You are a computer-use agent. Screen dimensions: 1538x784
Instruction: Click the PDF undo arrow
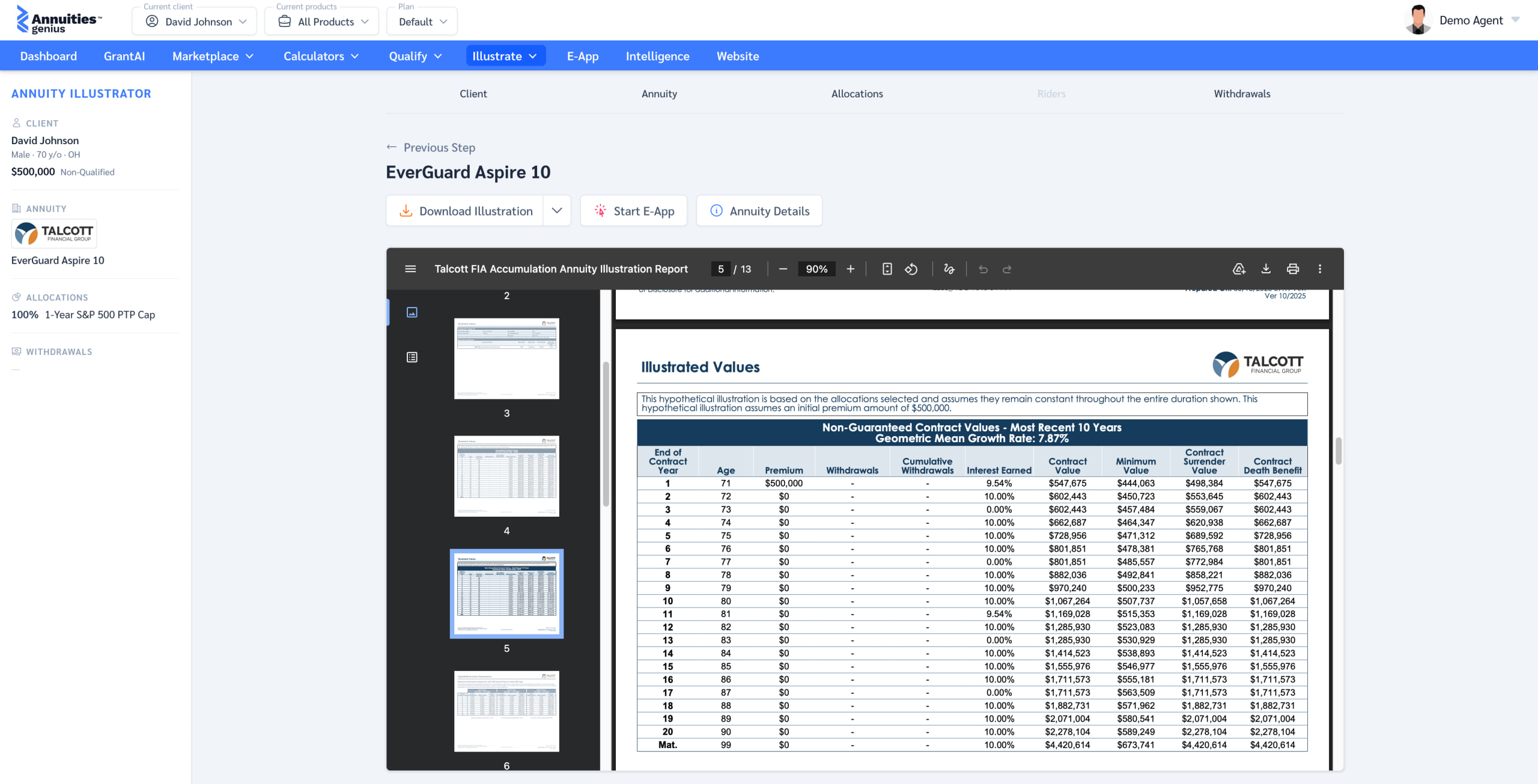983,269
